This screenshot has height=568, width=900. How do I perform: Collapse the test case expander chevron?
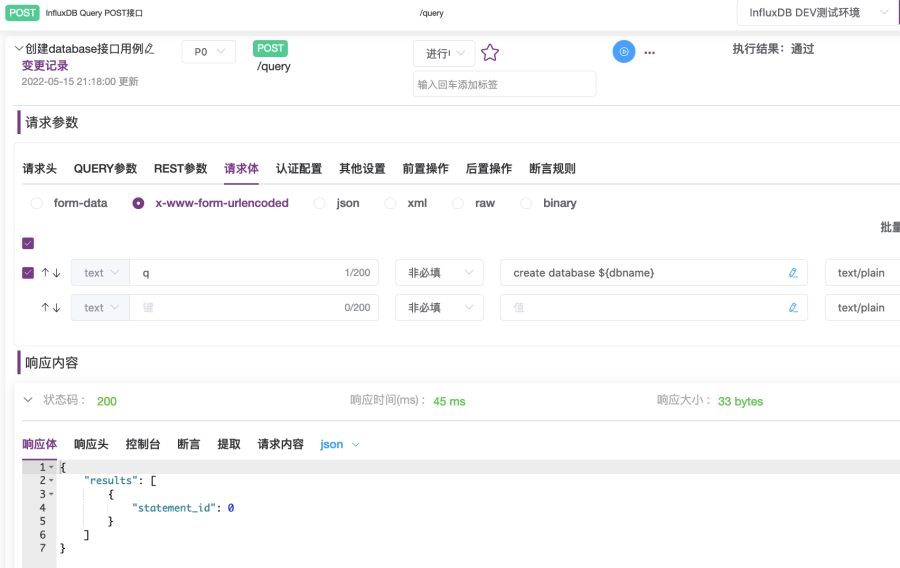pos(19,49)
